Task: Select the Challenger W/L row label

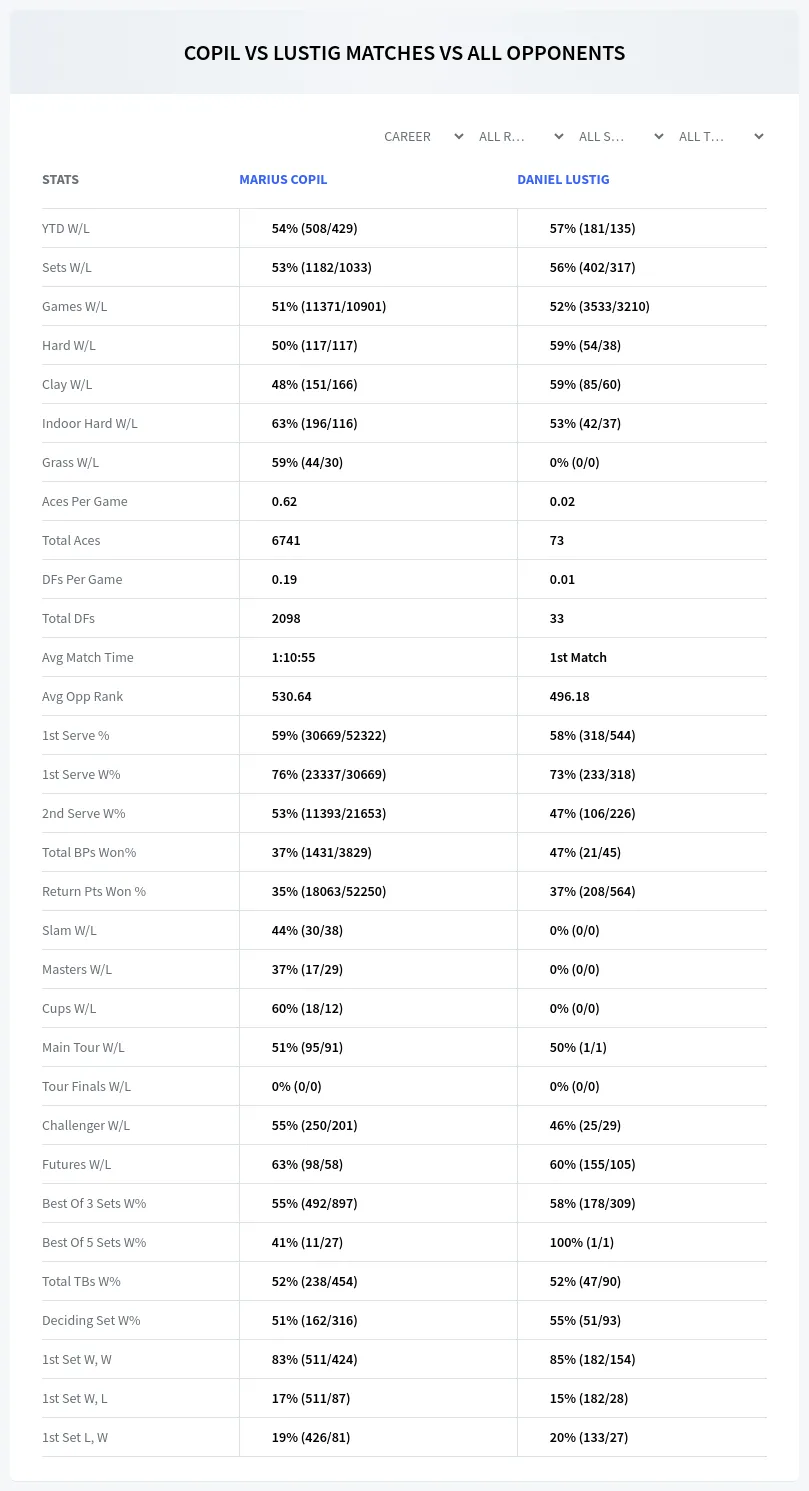Action: [86, 1125]
